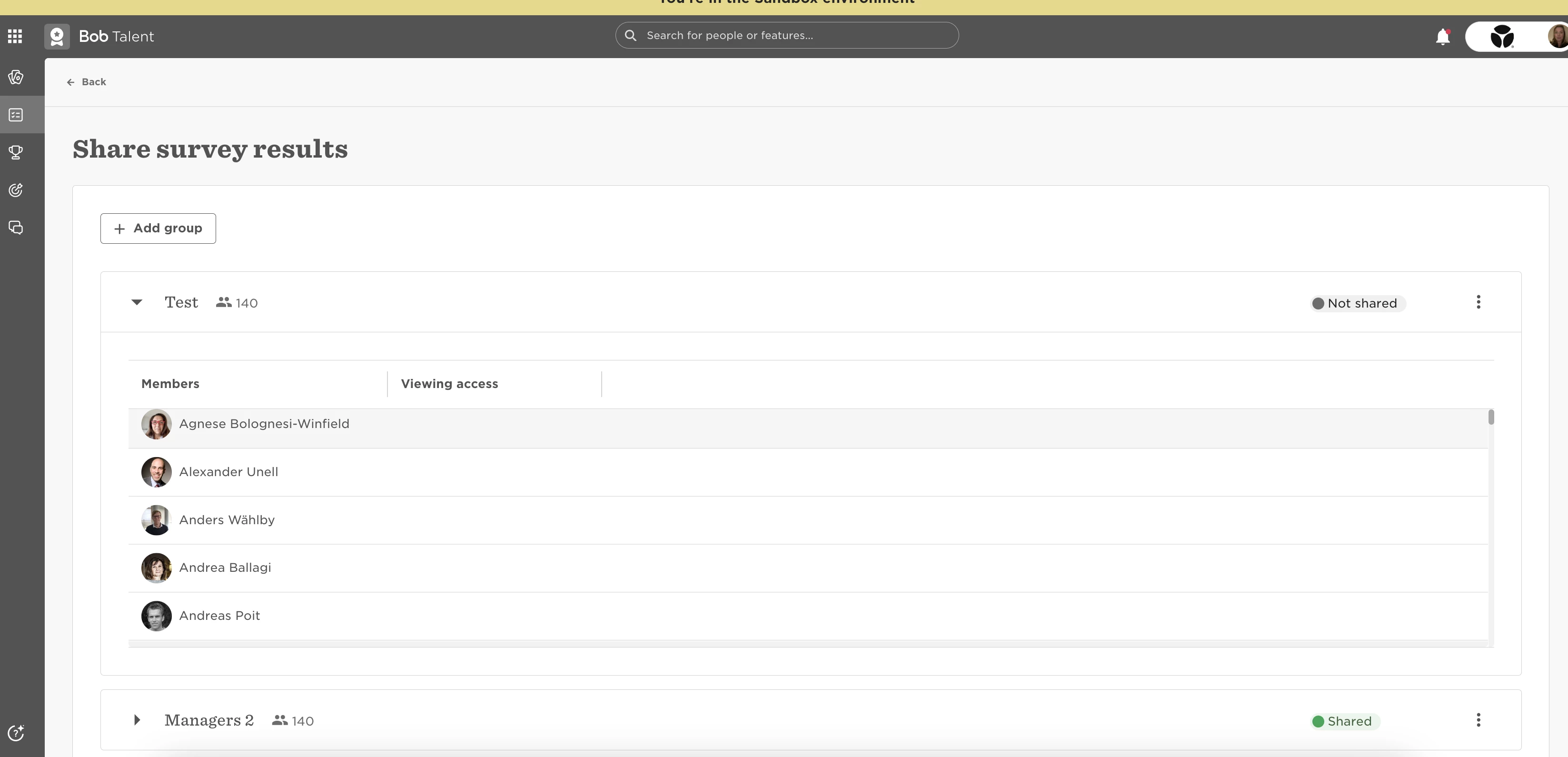Click the Test group member count icon
Image resolution: width=1568 pixels, height=757 pixels.
click(224, 302)
